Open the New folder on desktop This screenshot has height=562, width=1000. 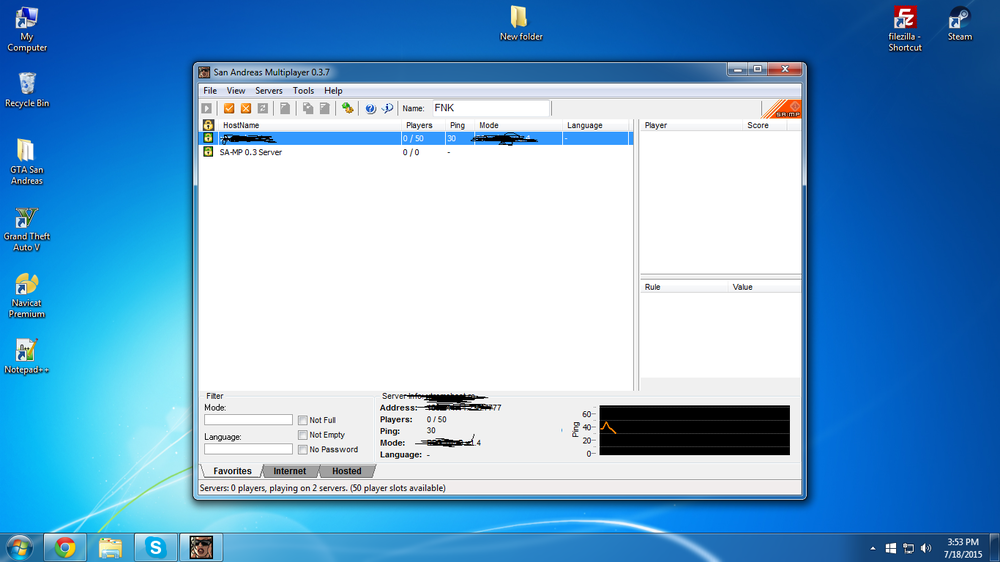[521, 23]
